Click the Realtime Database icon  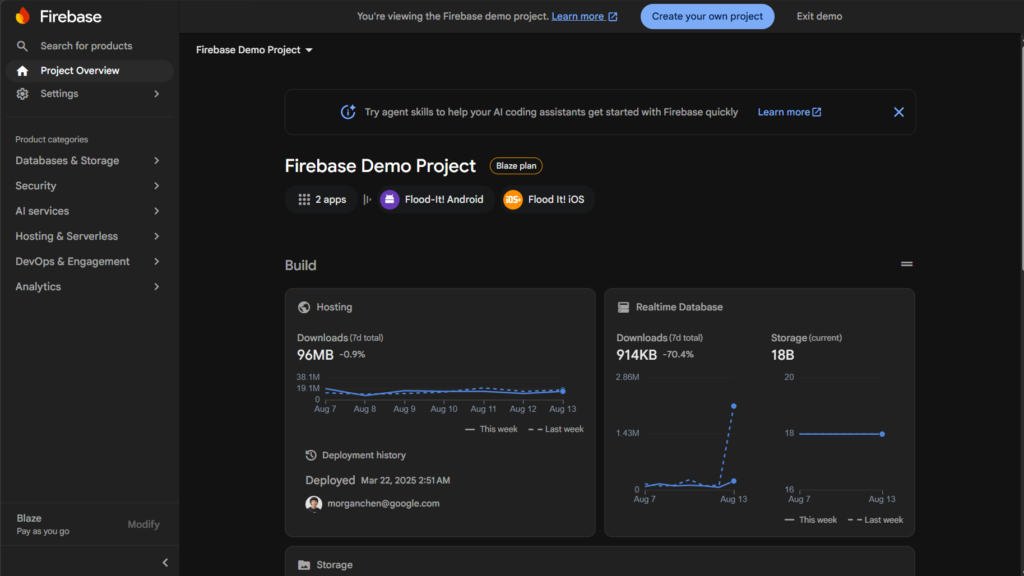623,307
